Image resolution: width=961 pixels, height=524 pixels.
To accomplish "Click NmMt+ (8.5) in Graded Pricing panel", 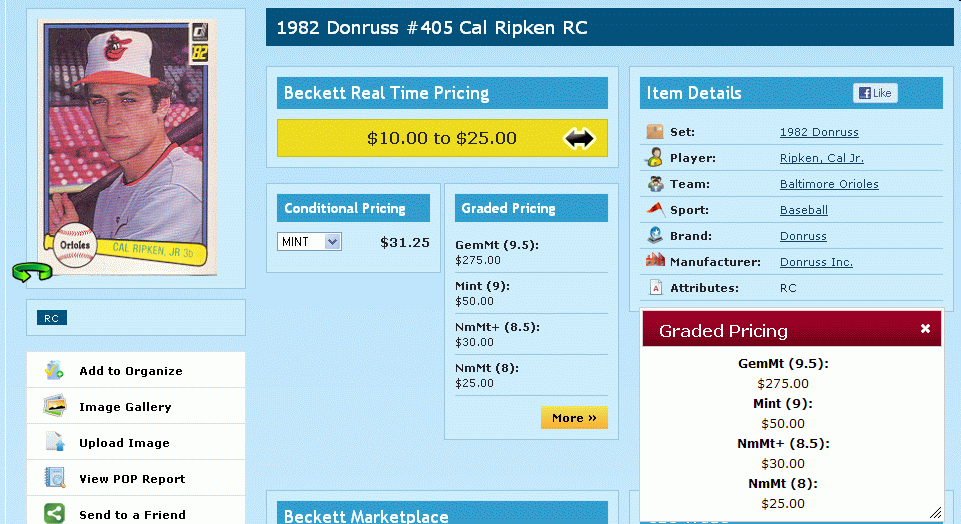I will [x=498, y=327].
